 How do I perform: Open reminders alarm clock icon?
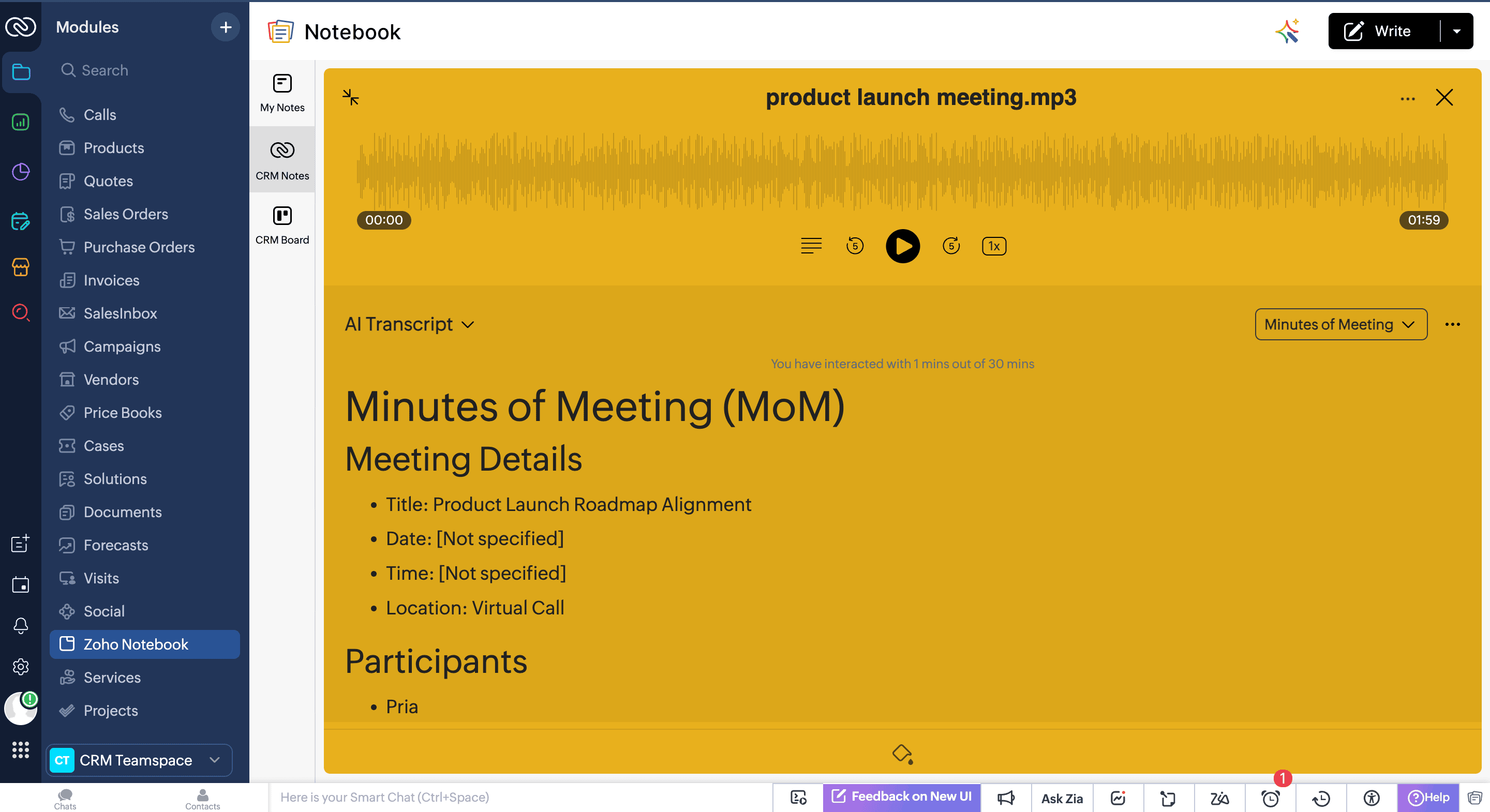pos(1270,798)
